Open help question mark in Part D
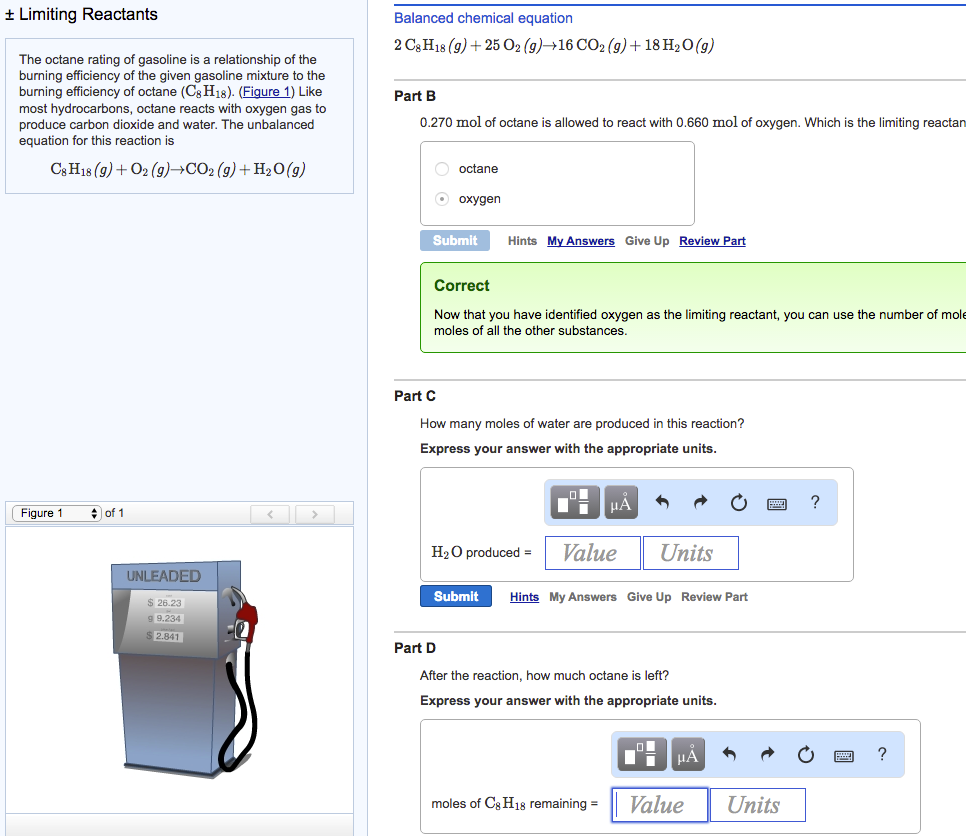This screenshot has width=966, height=836. [x=881, y=755]
